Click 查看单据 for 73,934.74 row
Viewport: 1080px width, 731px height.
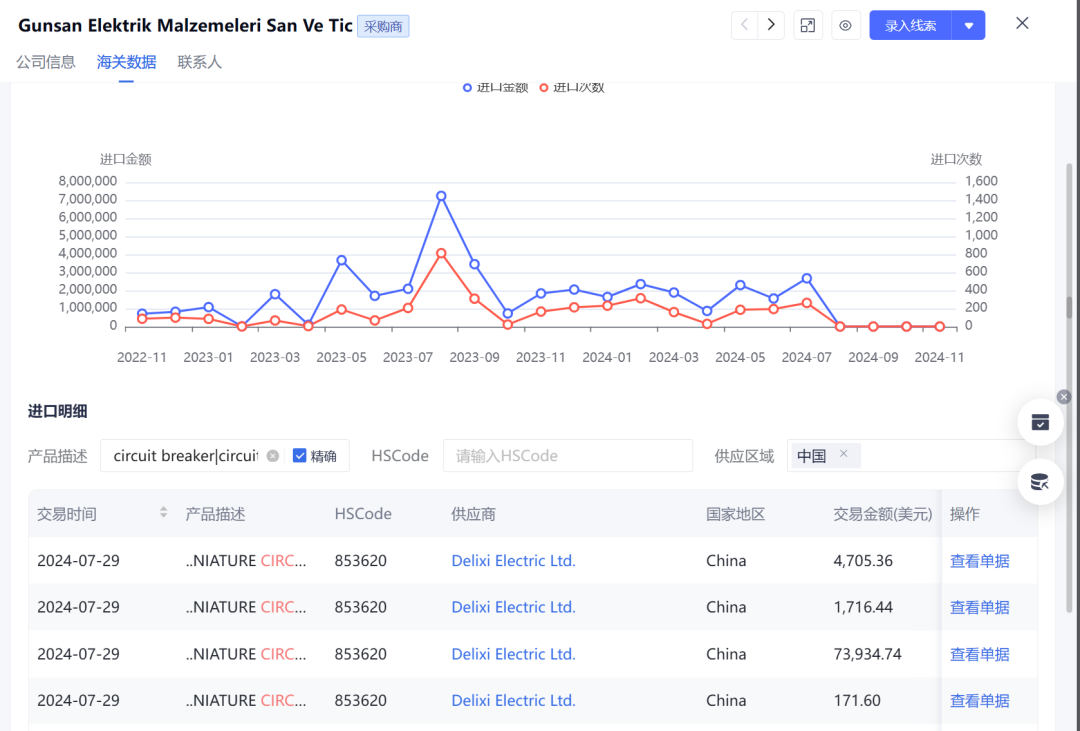(x=979, y=654)
